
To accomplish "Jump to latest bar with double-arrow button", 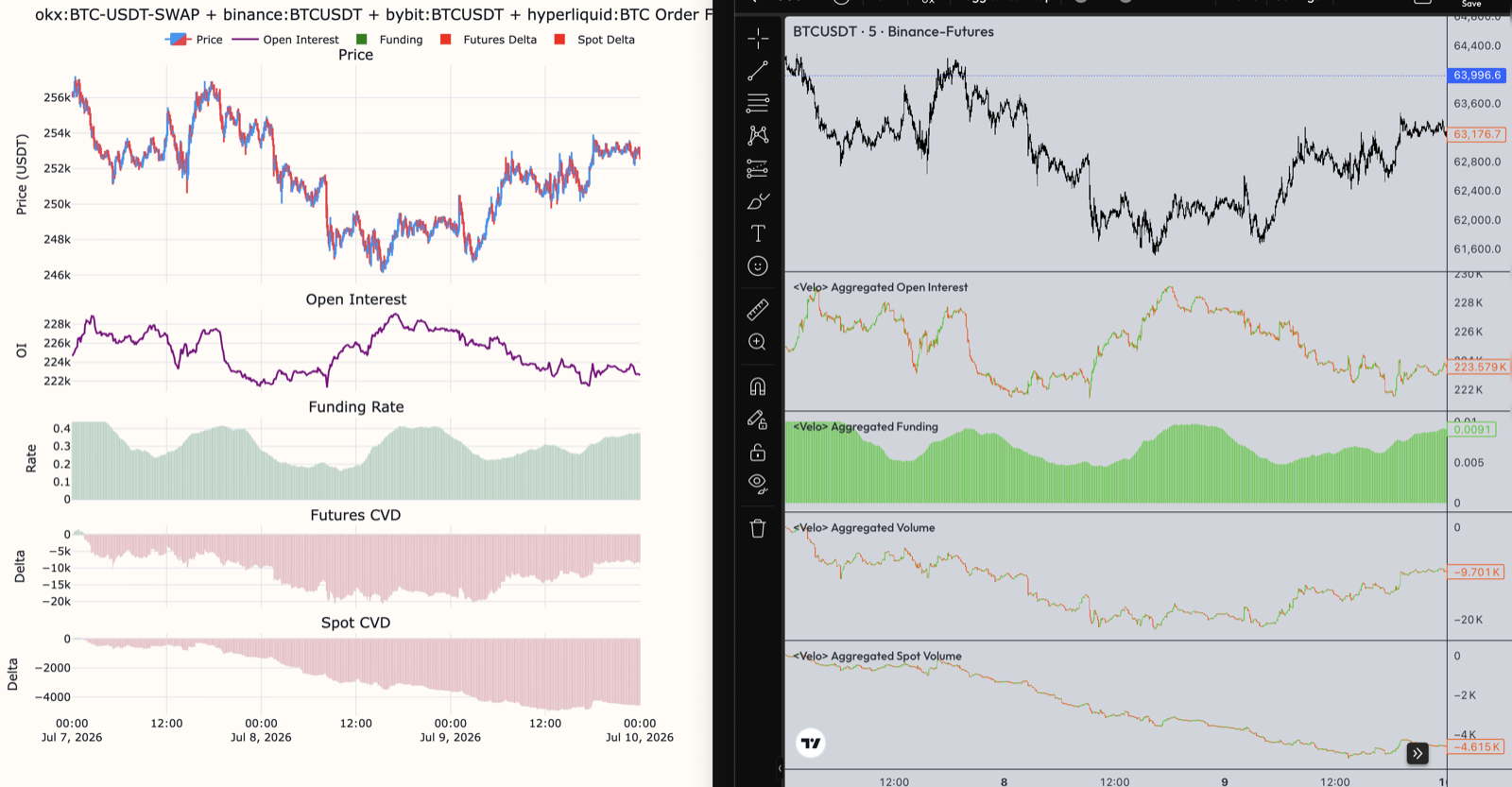I will [x=1417, y=753].
